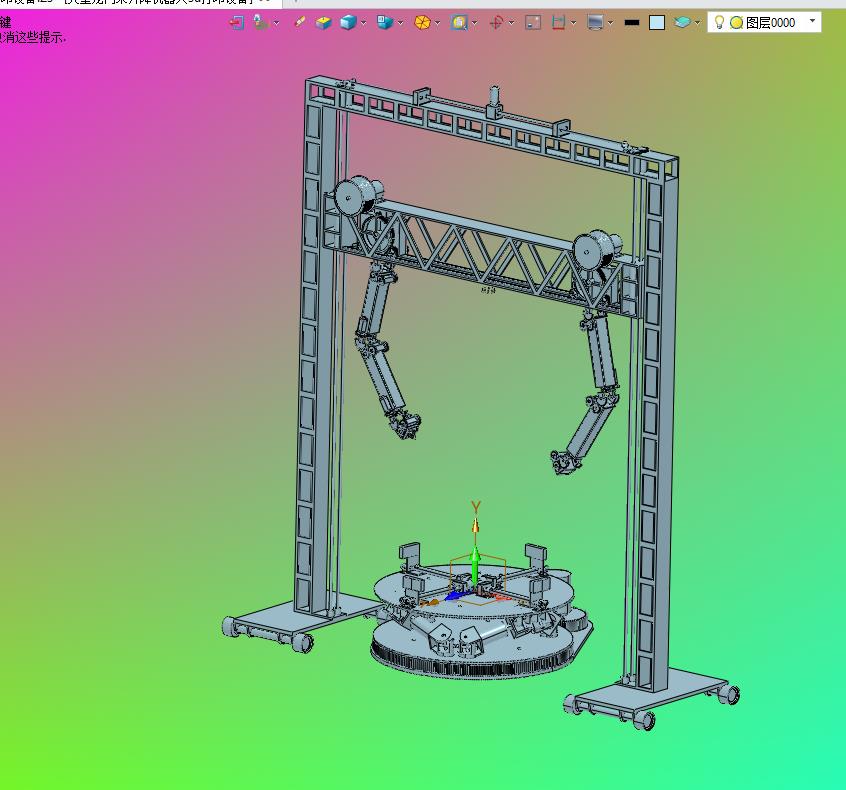Click the green Y axis arrow handle
This screenshot has width=846, height=790.
click(x=476, y=558)
